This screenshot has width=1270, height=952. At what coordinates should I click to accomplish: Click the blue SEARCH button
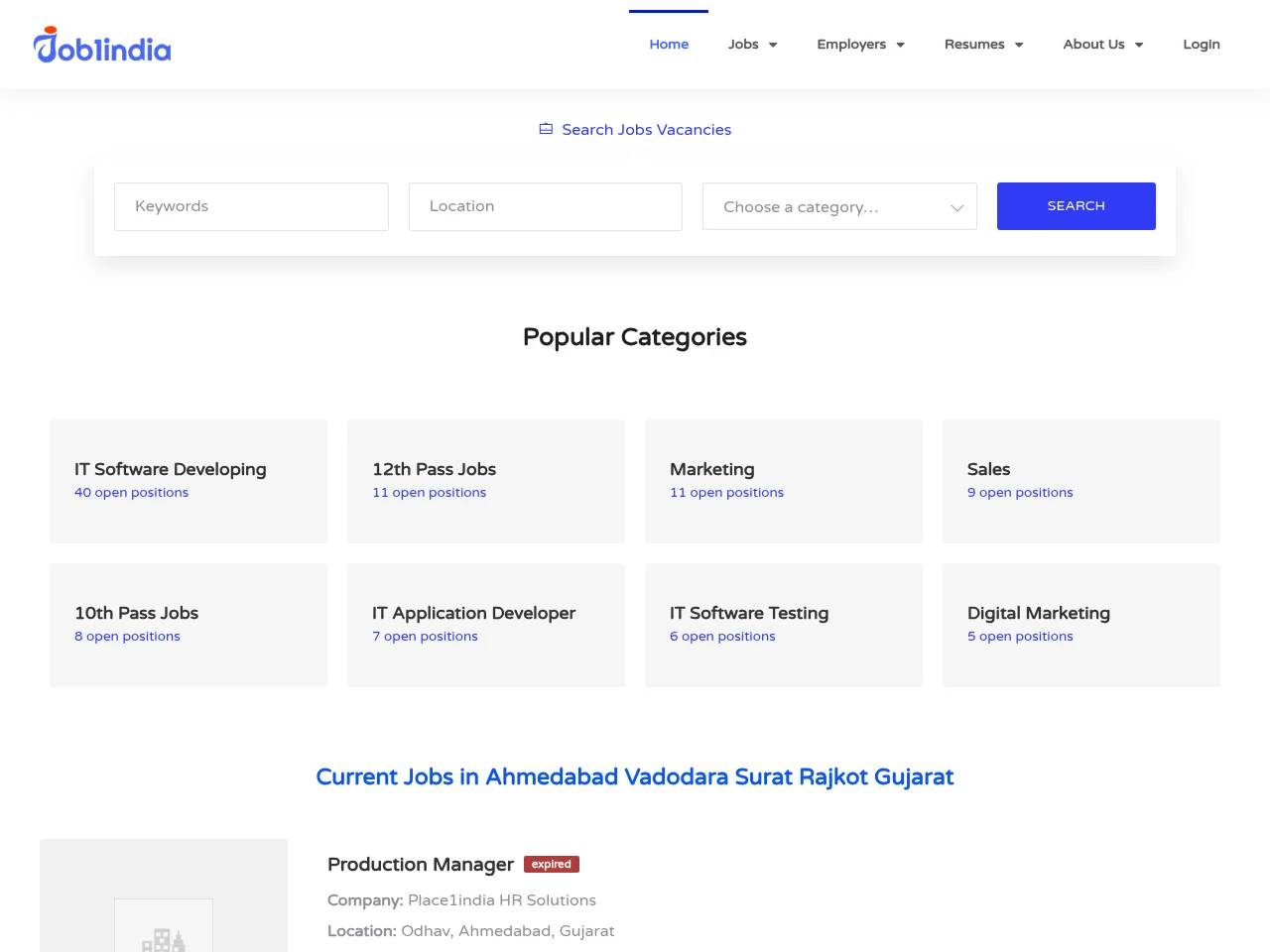1077,206
